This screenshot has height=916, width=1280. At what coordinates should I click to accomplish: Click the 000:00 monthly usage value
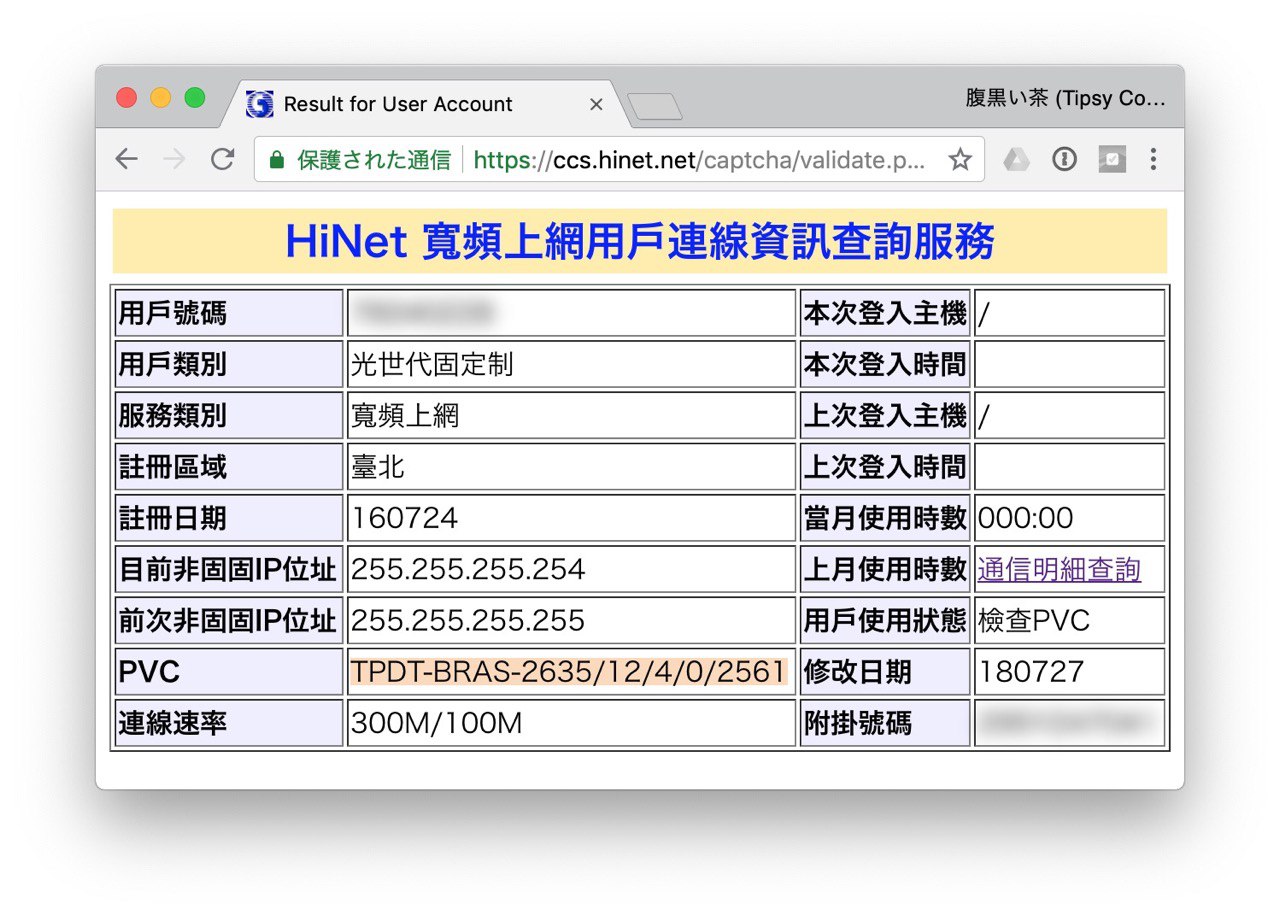click(1025, 518)
